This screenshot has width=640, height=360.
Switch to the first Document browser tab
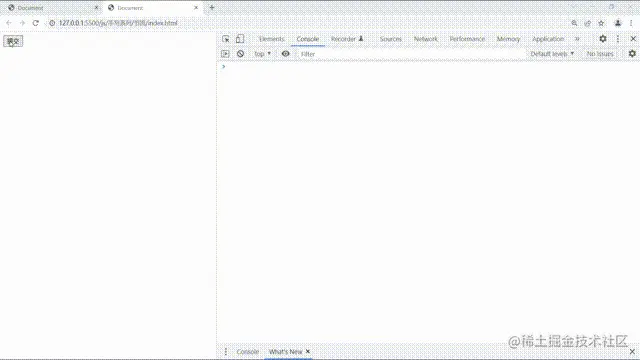[51, 8]
